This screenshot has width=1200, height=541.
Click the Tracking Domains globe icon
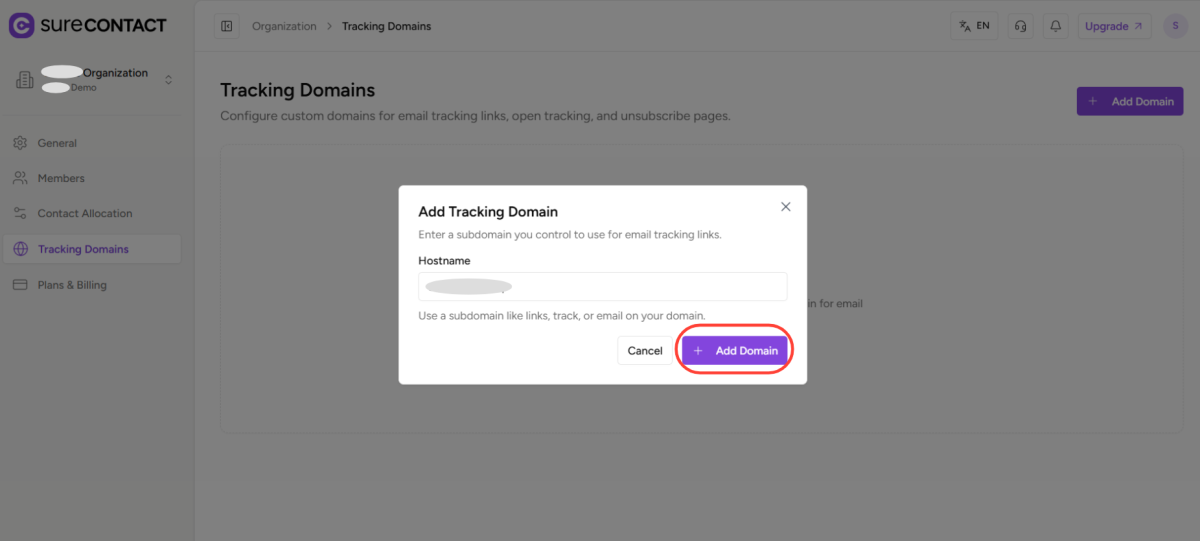21,249
